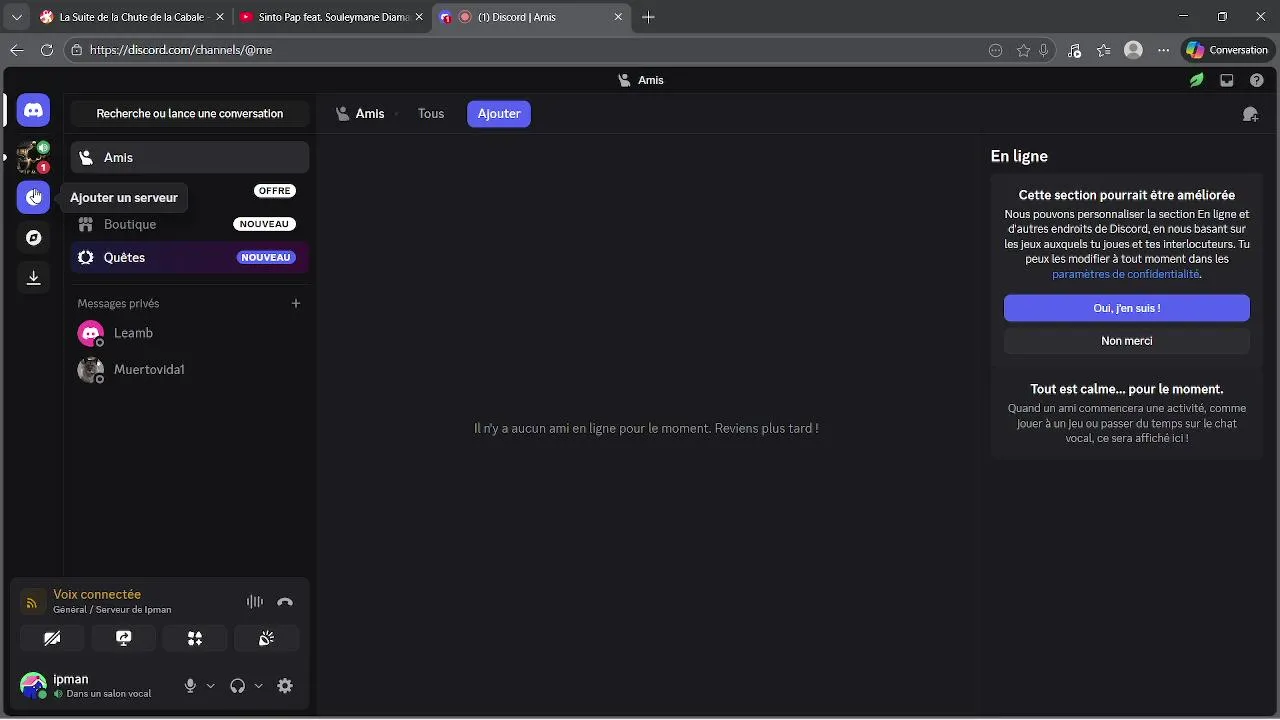Open paramètres de confidentialité link

pyautogui.click(x=1125, y=274)
